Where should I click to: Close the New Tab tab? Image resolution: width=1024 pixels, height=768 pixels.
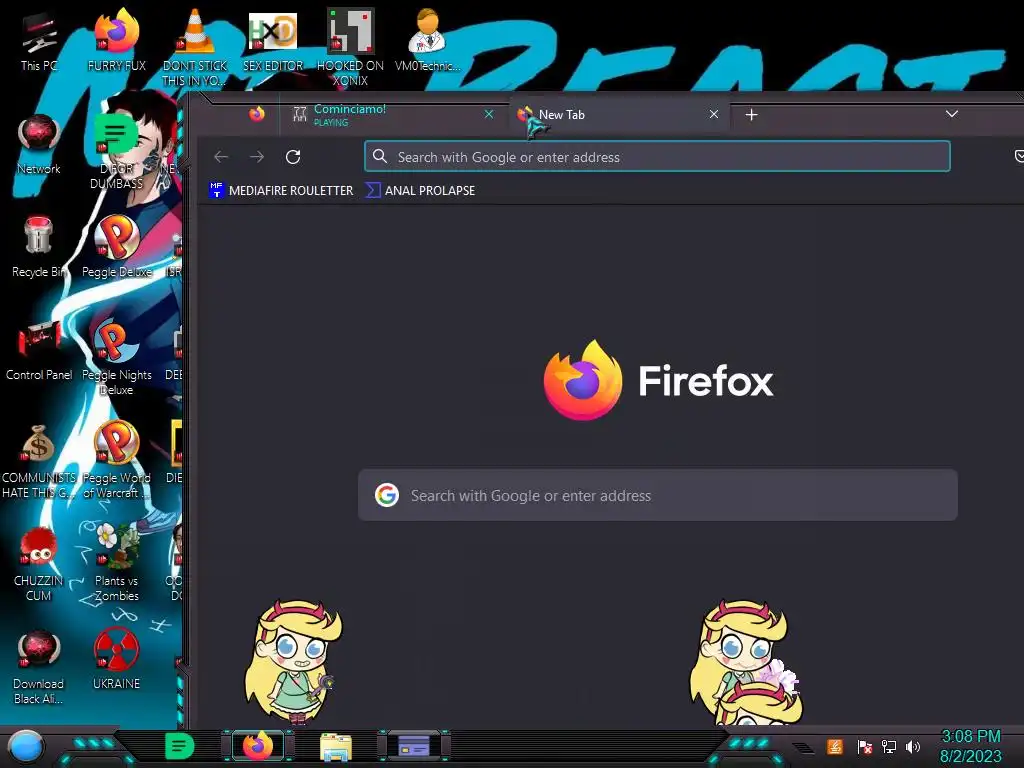714,114
